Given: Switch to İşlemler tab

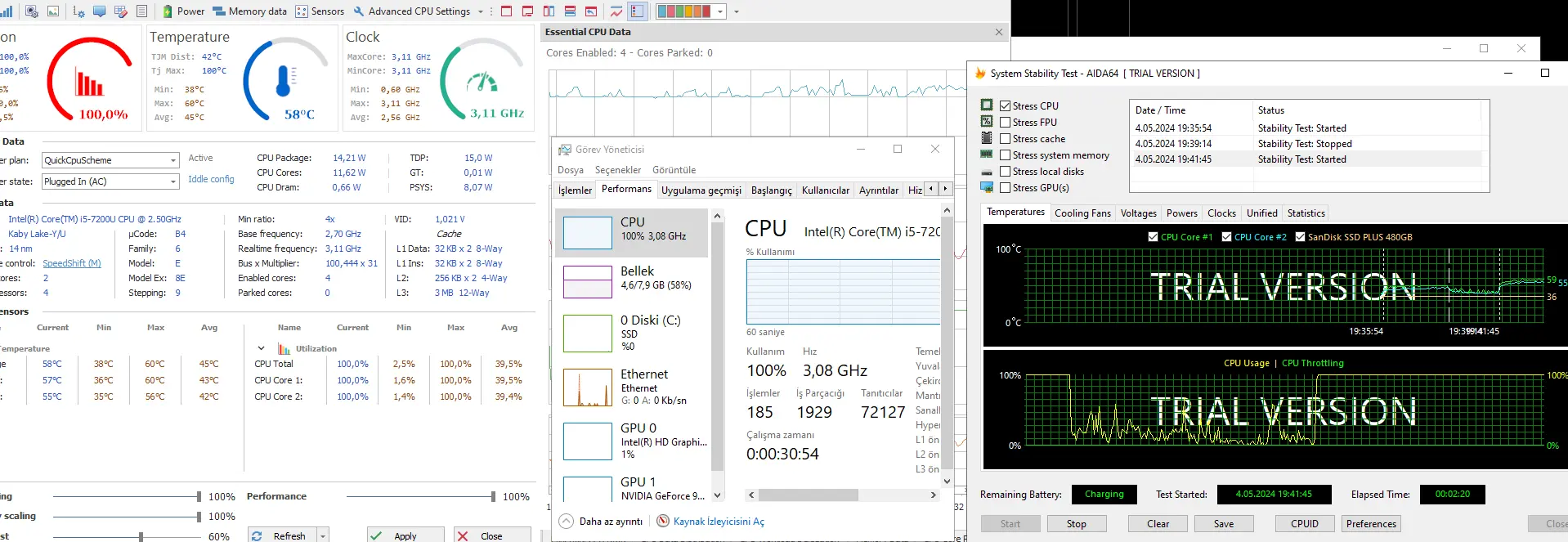Looking at the screenshot, I should [x=575, y=190].
